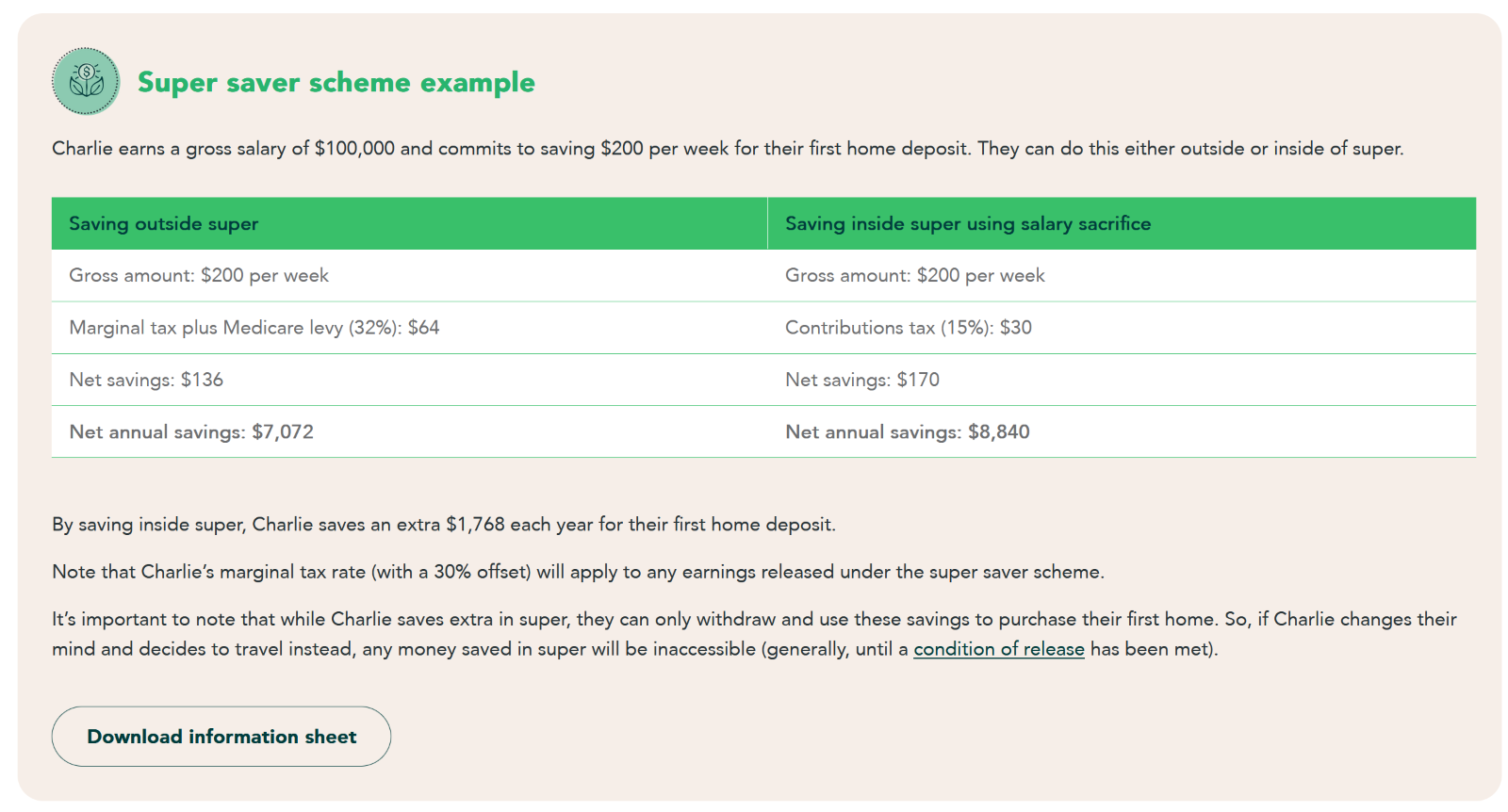The height and width of the screenshot is (812, 1508).
Task: Click the 'Net annual savings: $8,840' cell
Action: click(908, 432)
